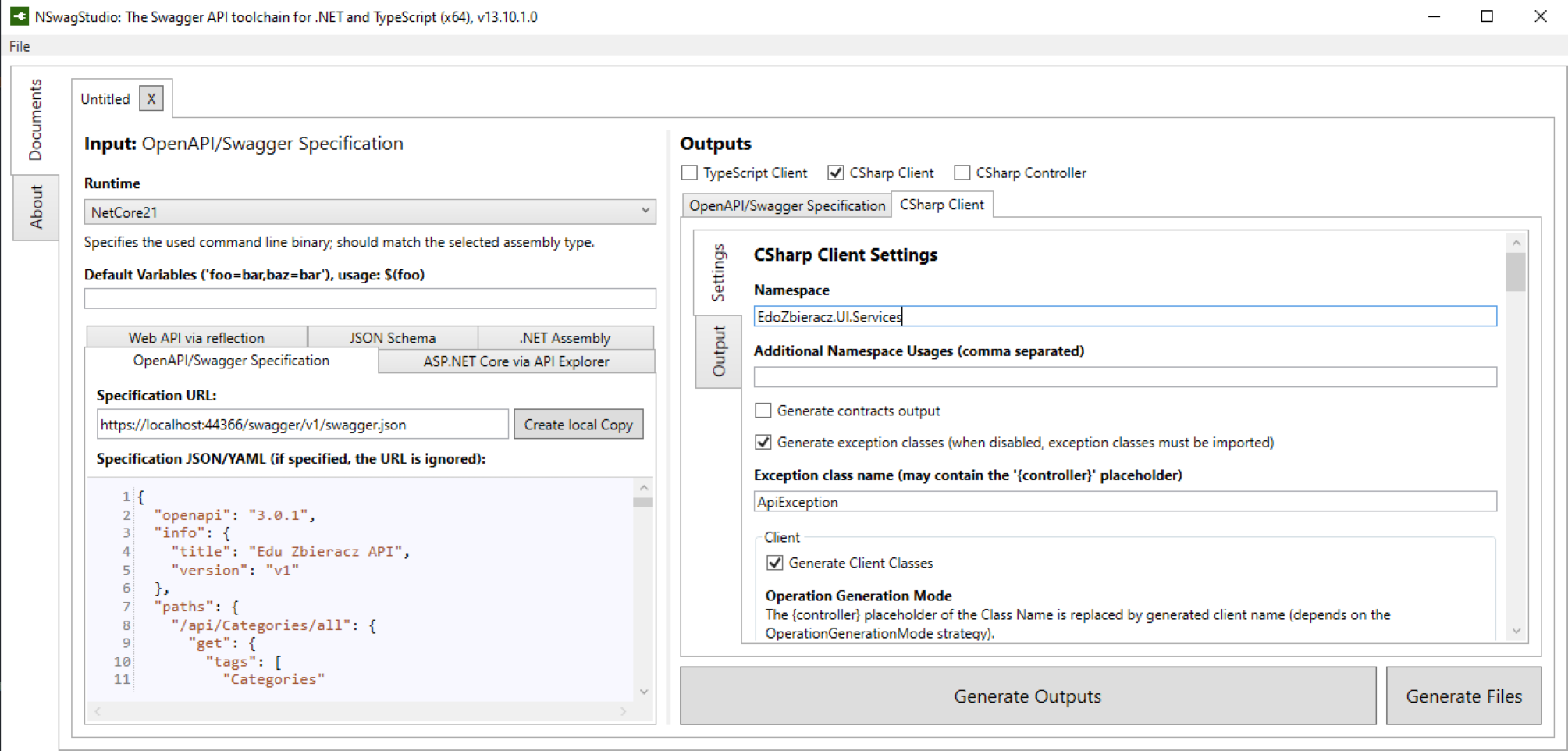The width and height of the screenshot is (1568, 751).
Task: Open the File menu
Action: pos(20,46)
